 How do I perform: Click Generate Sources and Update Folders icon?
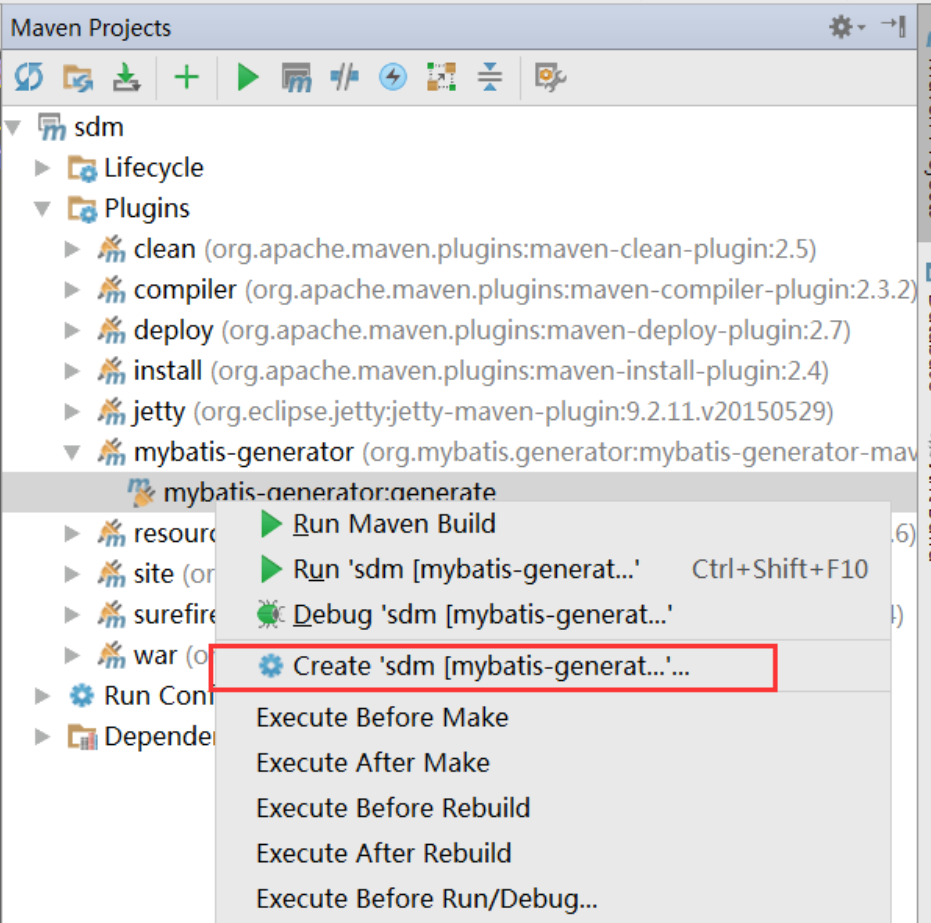click(x=78, y=77)
